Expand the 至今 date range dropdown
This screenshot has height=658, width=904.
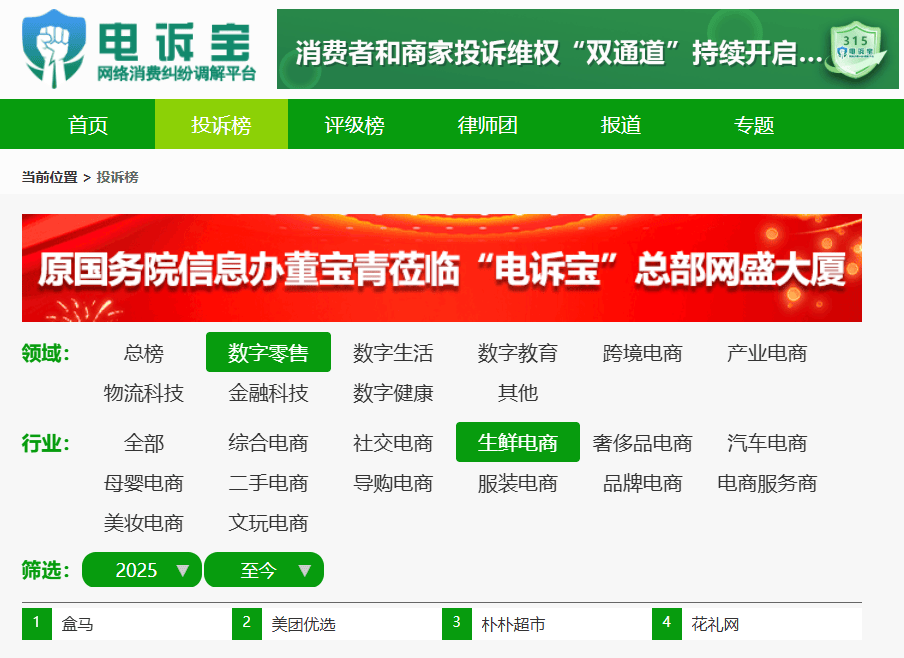pos(264,570)
